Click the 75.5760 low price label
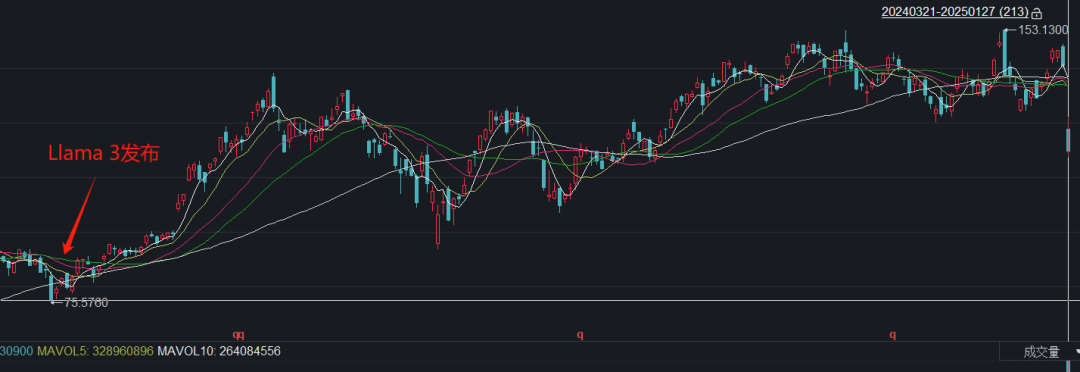1080x372 pixels. [x=86, y=302]
